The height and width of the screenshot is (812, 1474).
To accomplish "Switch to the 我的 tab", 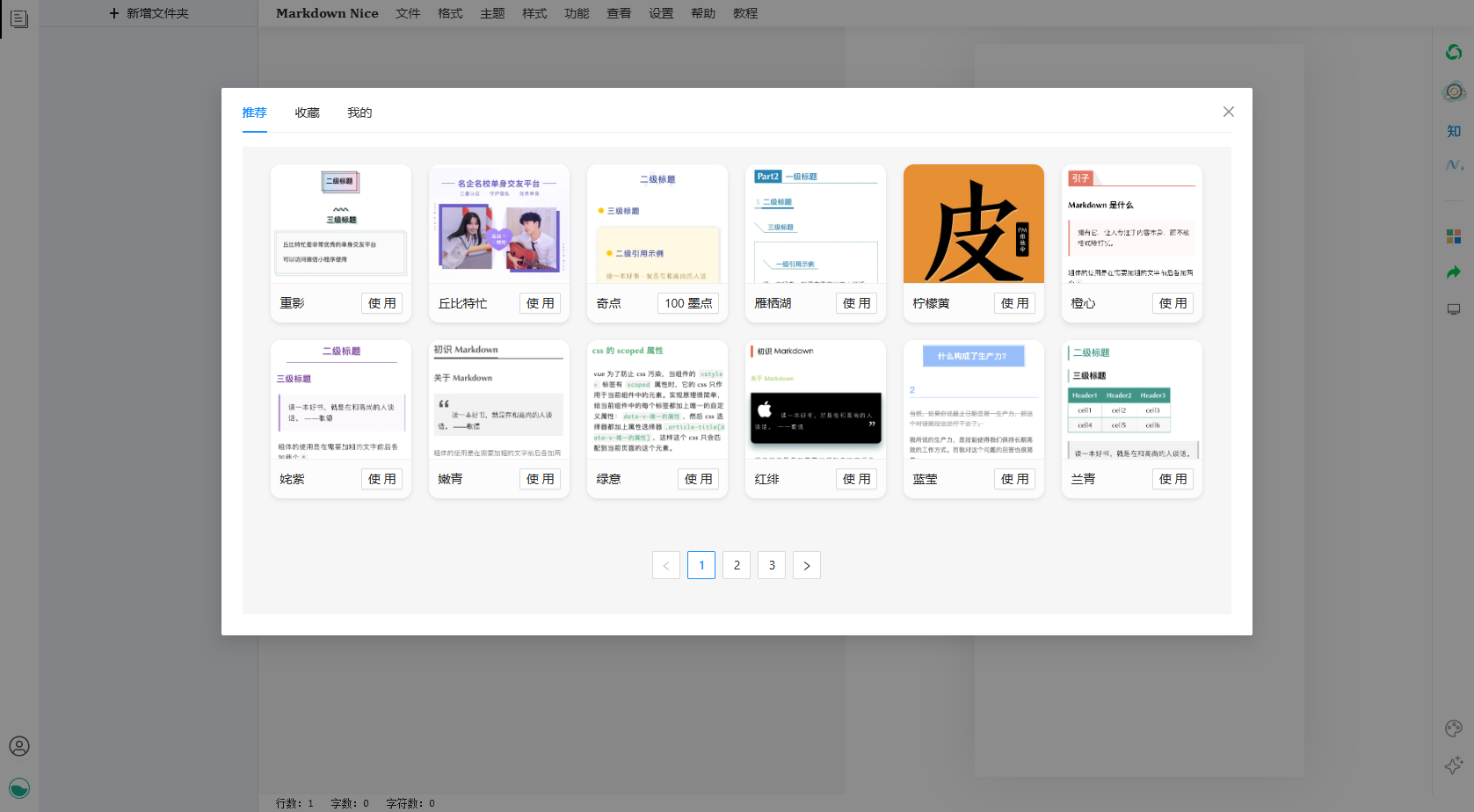I will click(x=359, y=112).
